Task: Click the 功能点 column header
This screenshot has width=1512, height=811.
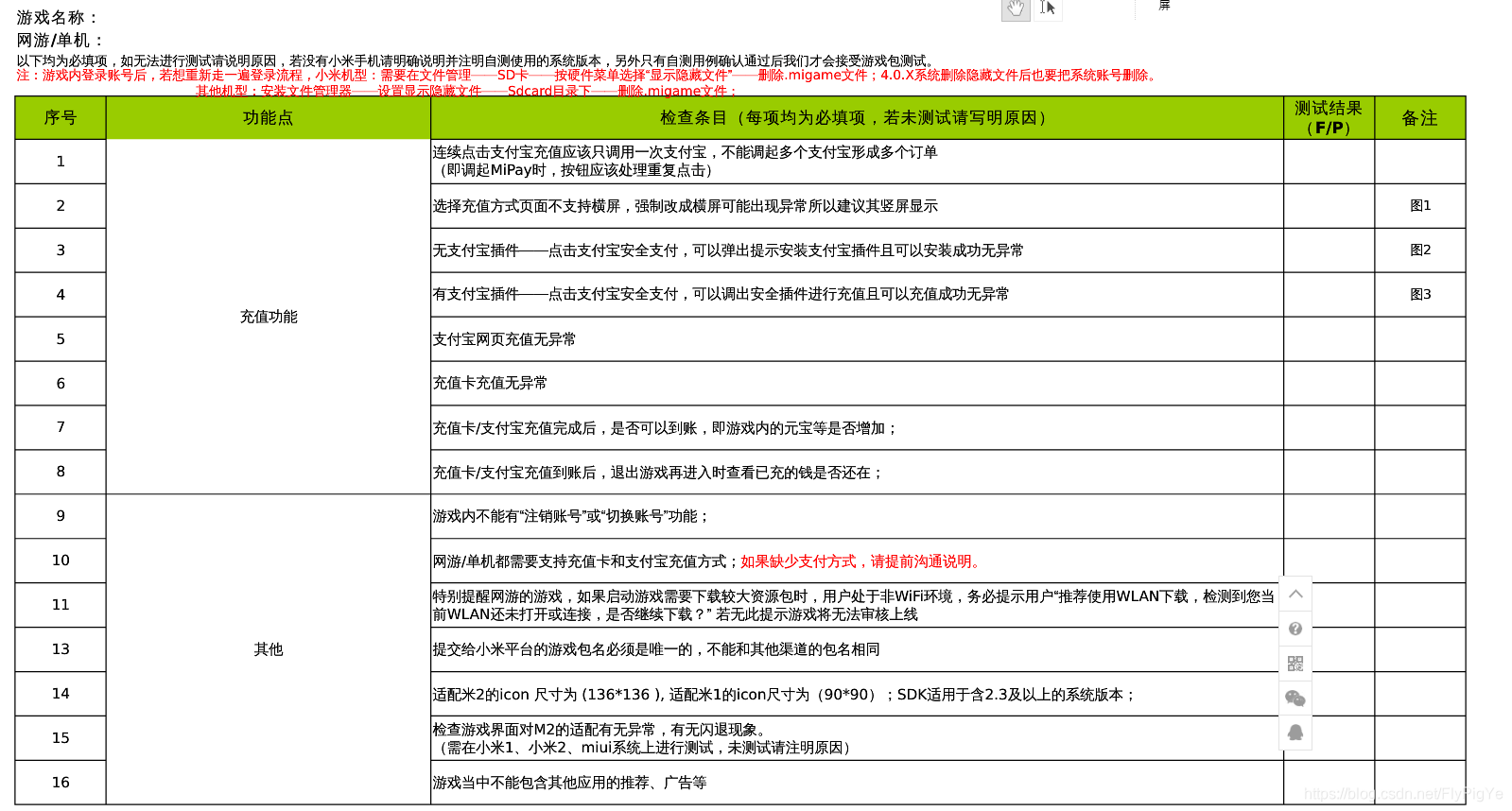Action: (x=269, y=118)
